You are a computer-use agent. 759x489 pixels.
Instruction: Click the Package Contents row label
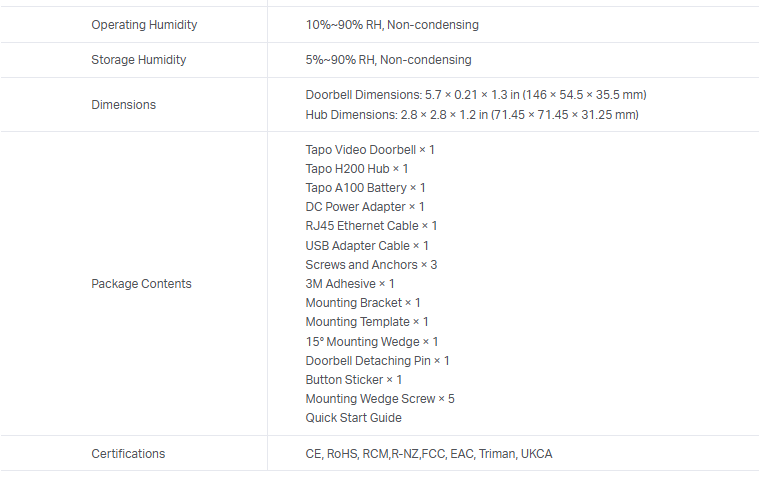click(x=141, y=284)
